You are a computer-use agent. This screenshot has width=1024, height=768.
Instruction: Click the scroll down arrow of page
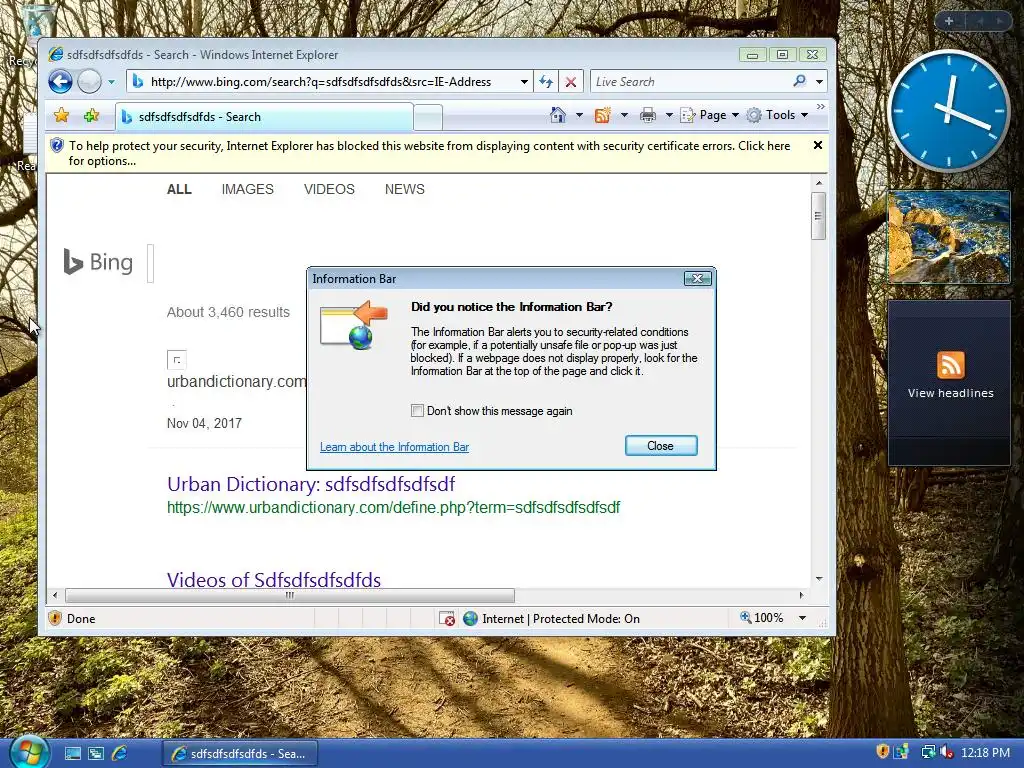point(819,579)
